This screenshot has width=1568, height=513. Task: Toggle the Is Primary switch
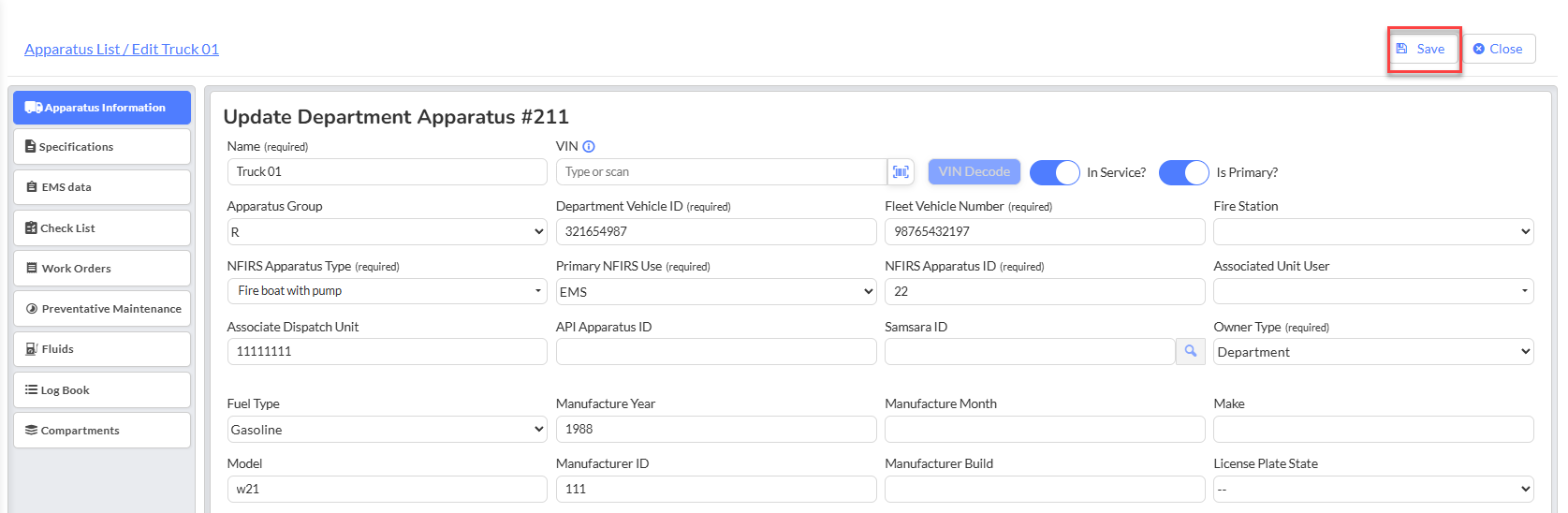pos(1184,172)
